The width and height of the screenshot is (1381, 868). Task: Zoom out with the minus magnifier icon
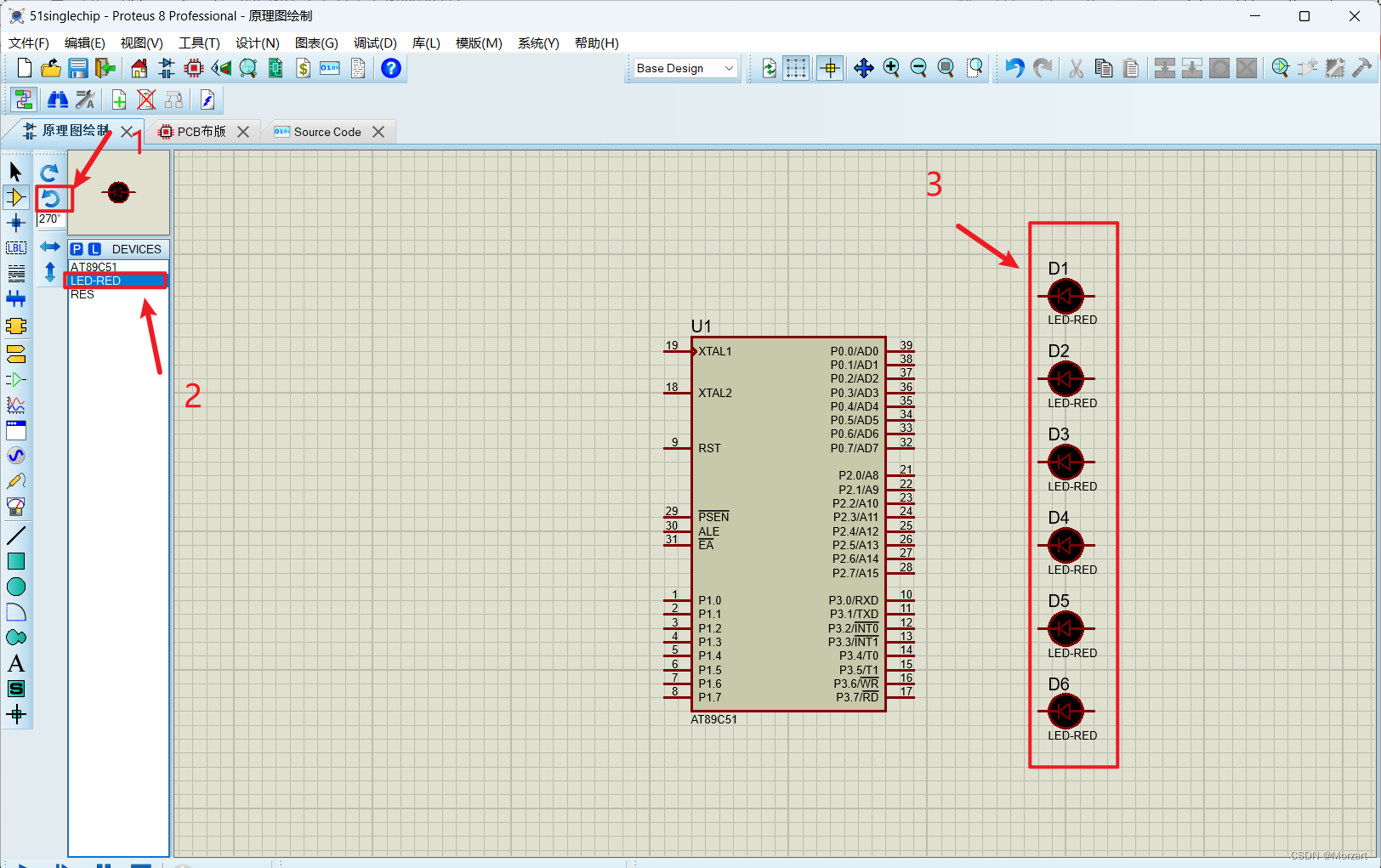(x=918, y=68)
